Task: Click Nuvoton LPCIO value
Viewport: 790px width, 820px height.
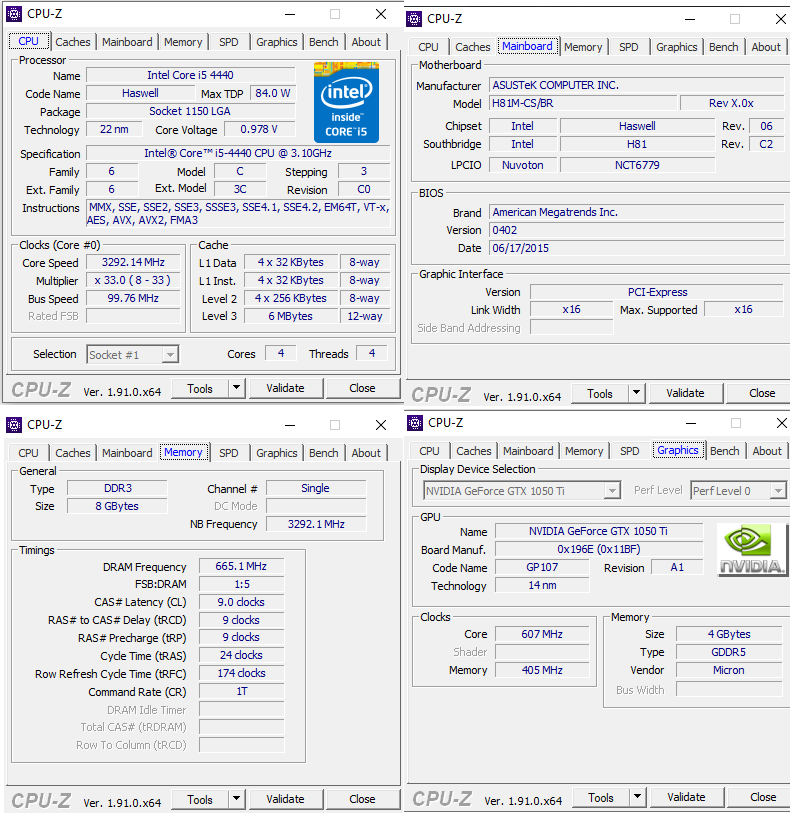Action: point(523,165)
